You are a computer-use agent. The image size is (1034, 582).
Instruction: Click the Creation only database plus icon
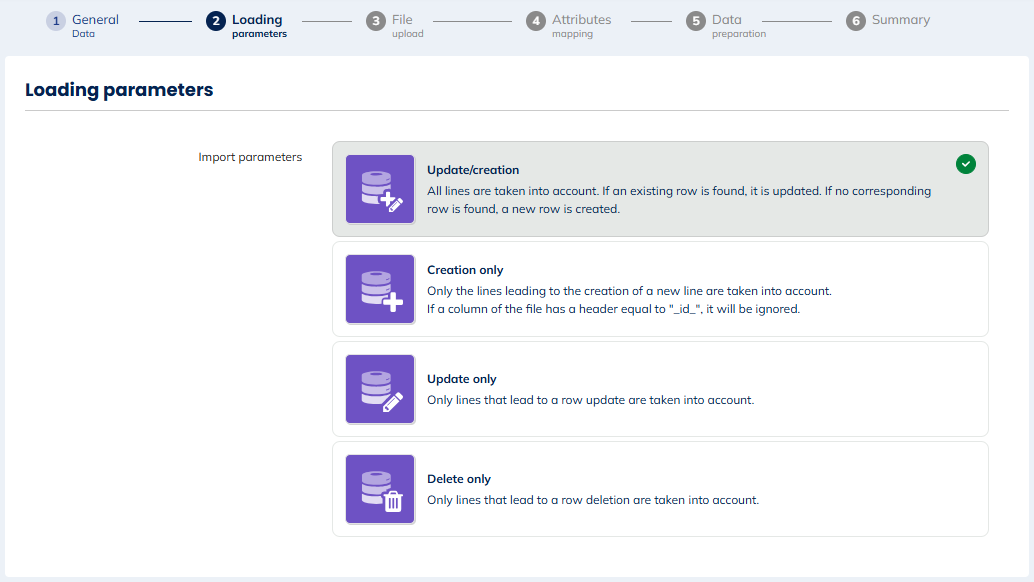[380, 289]
